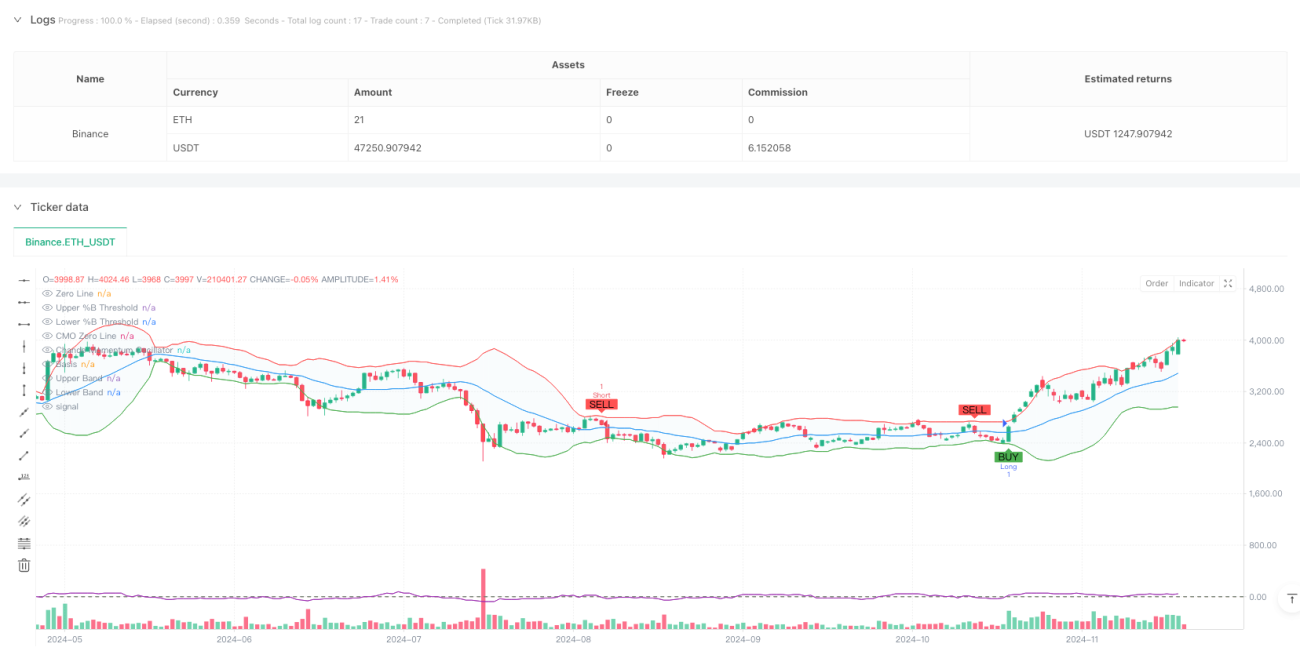The image size is (1300, 651).
Task: Click the trash can to delete drawings
Action: pyautogui.click(x=25, y=565)
